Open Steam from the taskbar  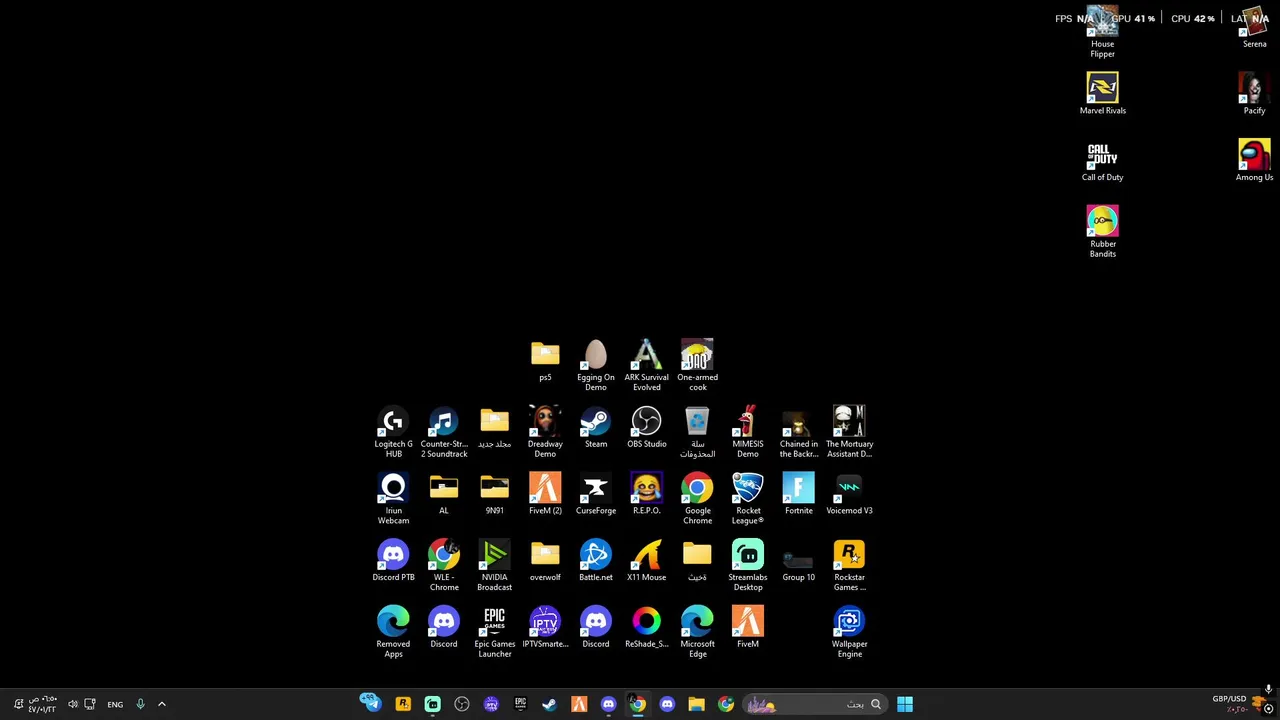coord(549,704)
